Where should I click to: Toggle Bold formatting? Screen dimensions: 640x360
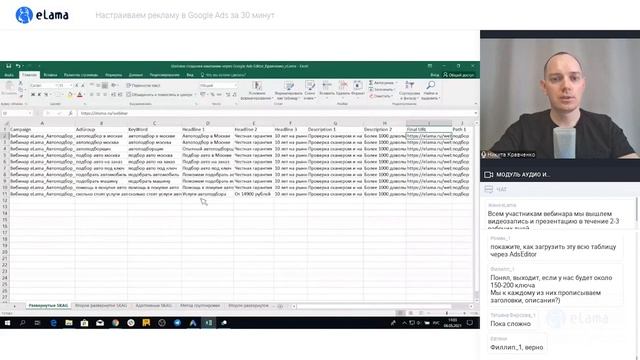[x=33, y=95]
